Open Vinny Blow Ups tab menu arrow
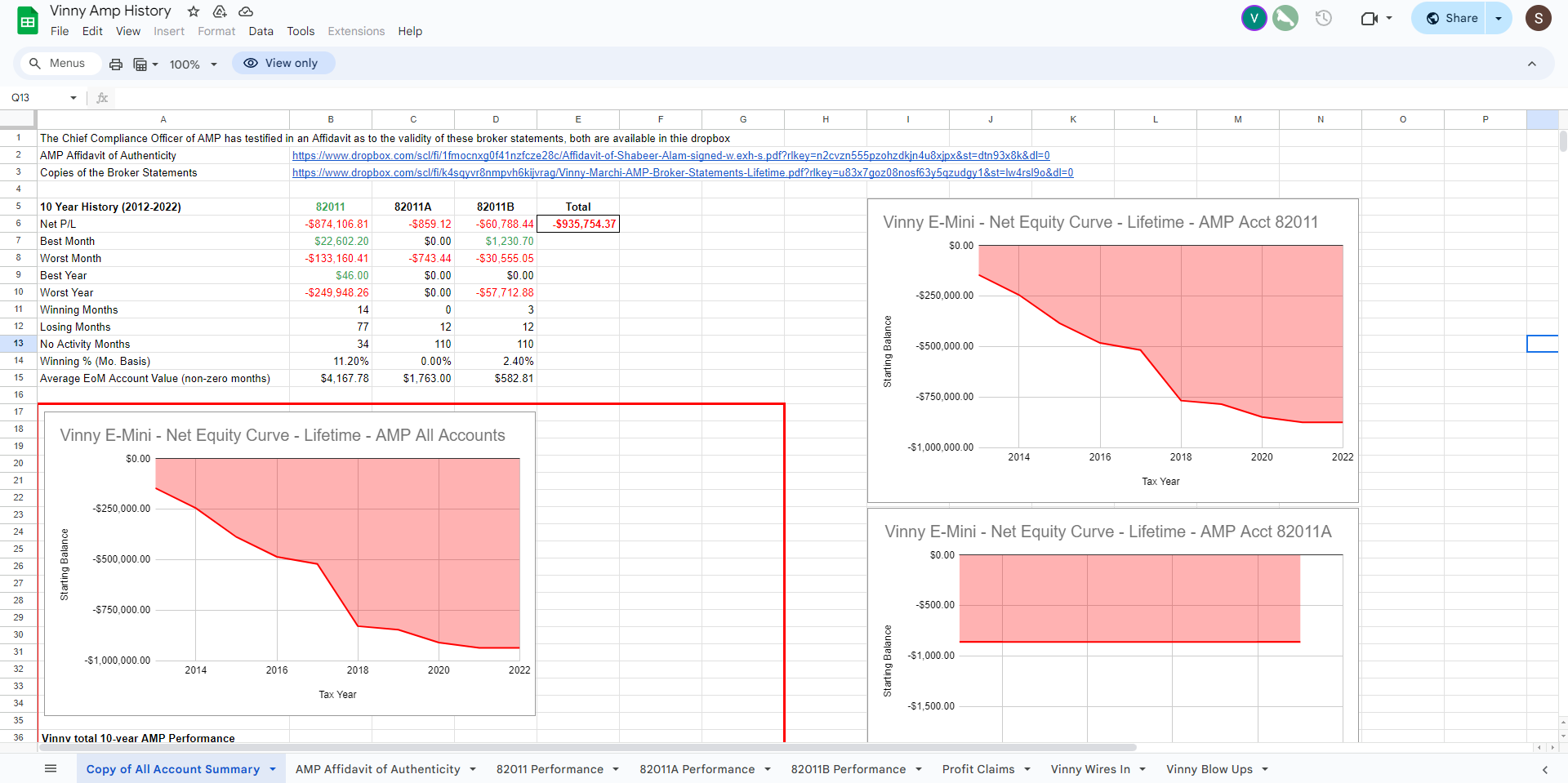Image resolution: width=1568 pixels, height=783 pixels. coord(1265,769)
